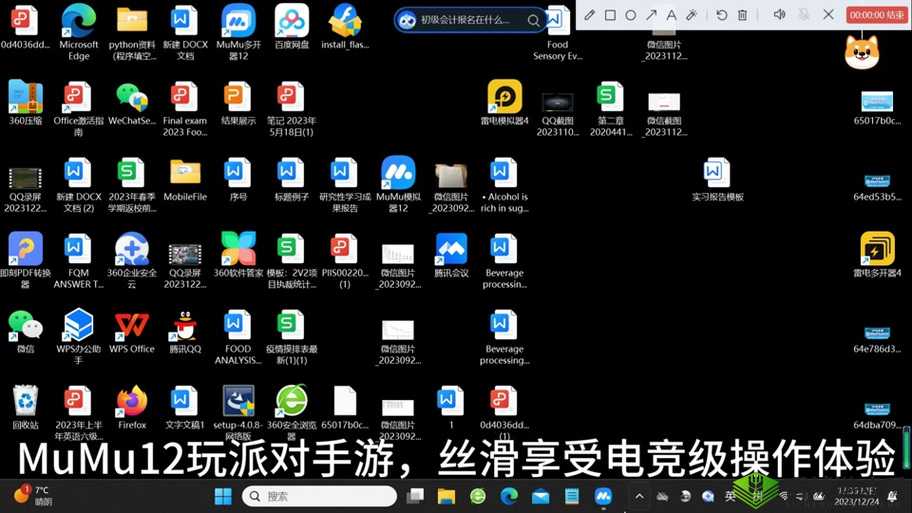
Task: Select the 雷电多开器4 shortcut
Action: [x=877, y=255]
